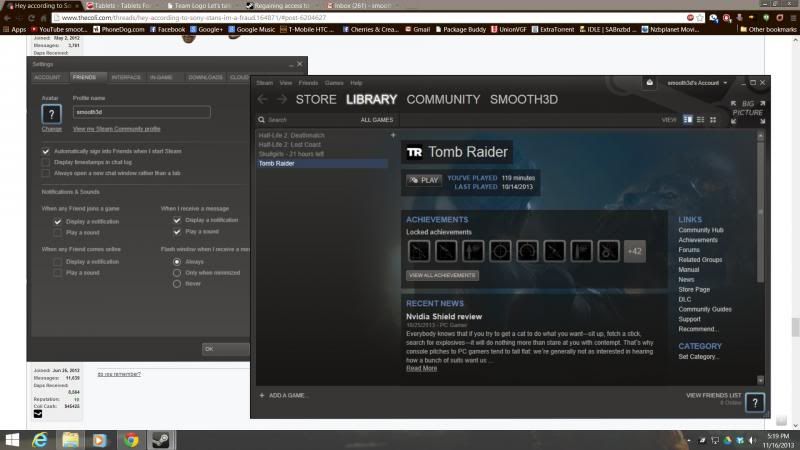
Task: Click the second locked achievement icon
Action: pyautogui.click(x=446, y=251)
